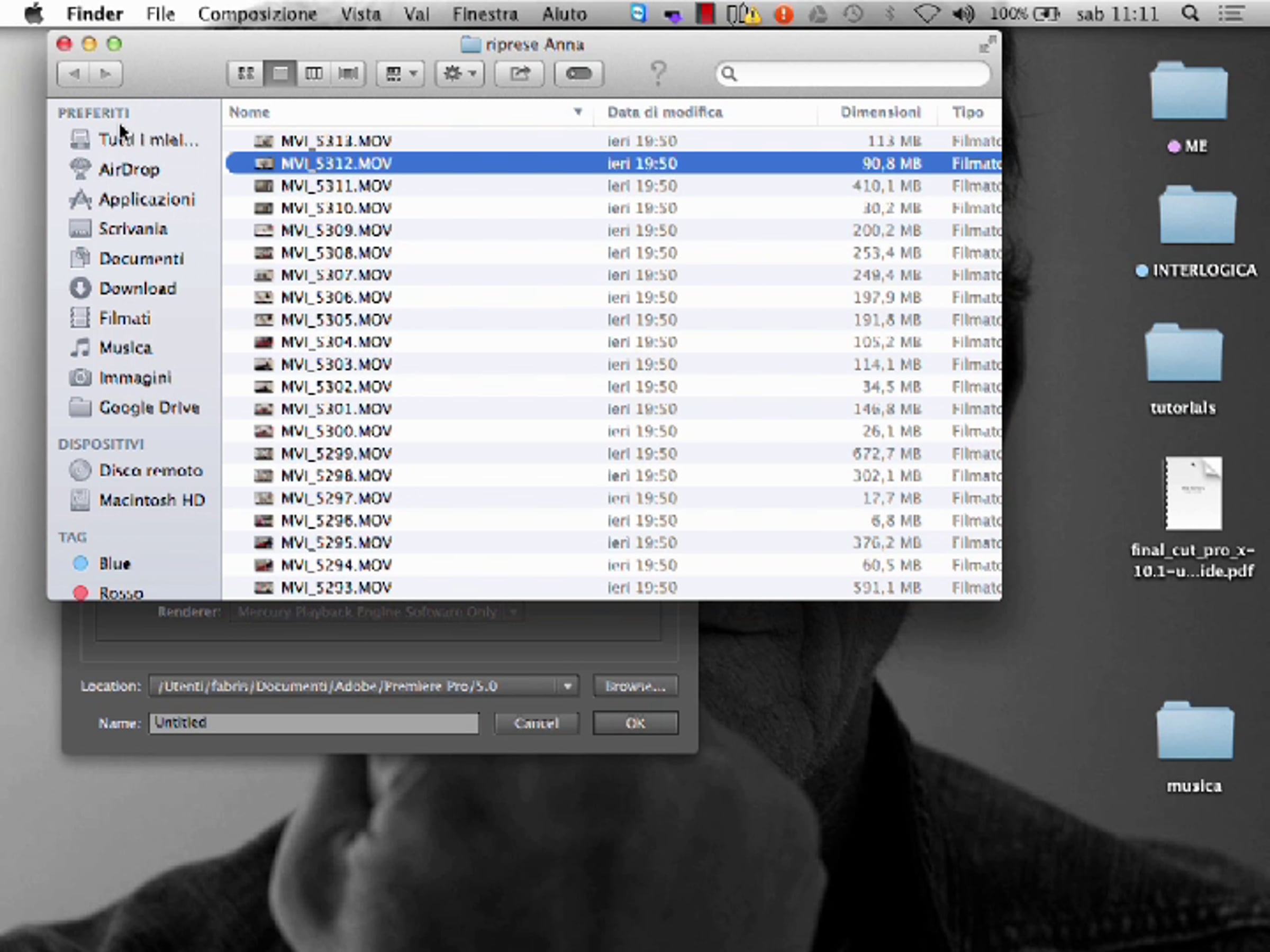The width and height of the screenshot is (1270, 952).
Task: Open the gear action menu
Action: click(460, 74)
